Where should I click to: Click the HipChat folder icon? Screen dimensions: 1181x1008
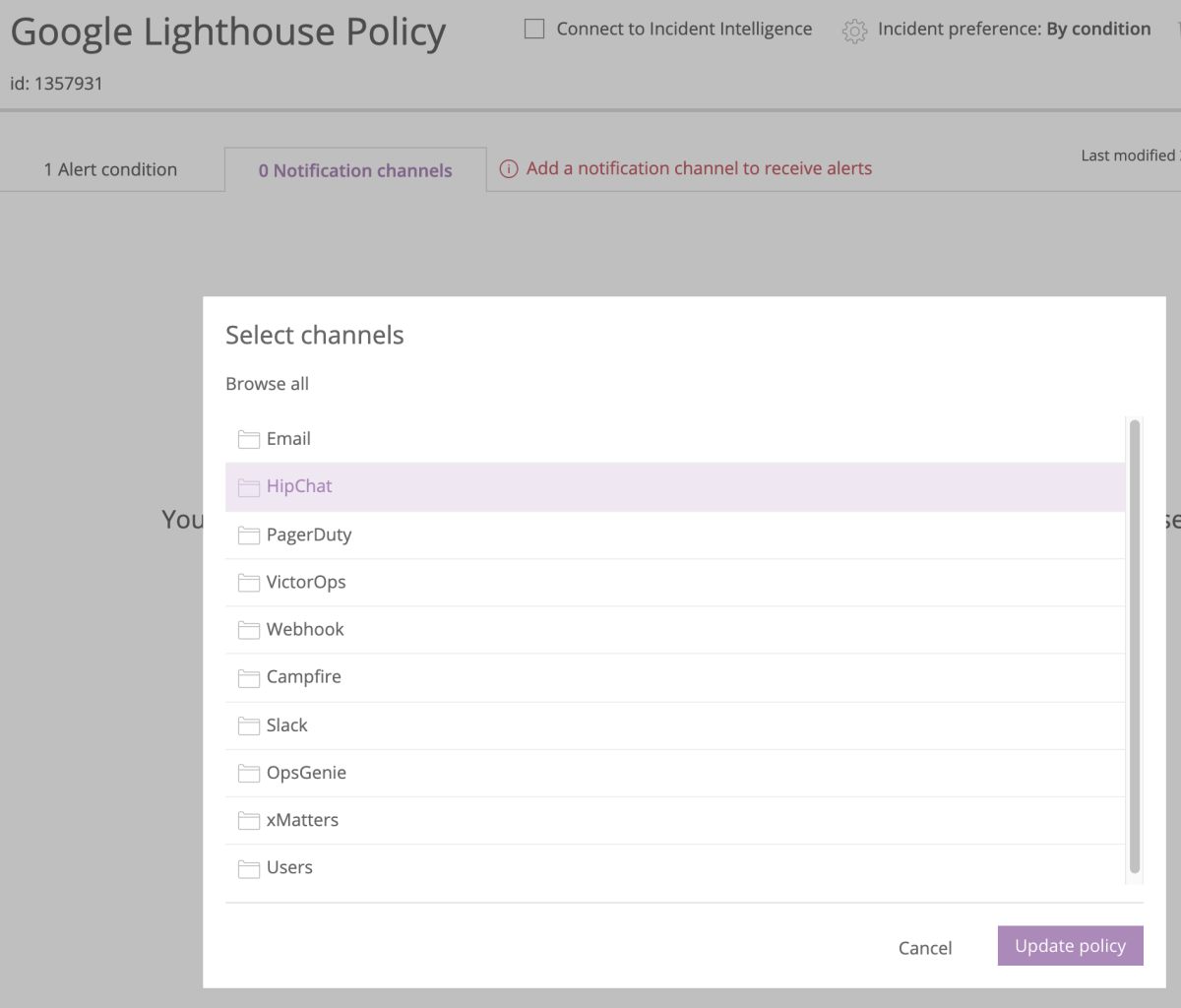coord(248,487)
